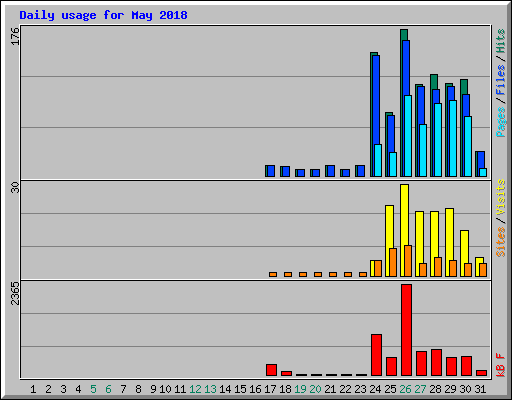Click the Hits legend label

pyautogui.click(x=501, y=41)
